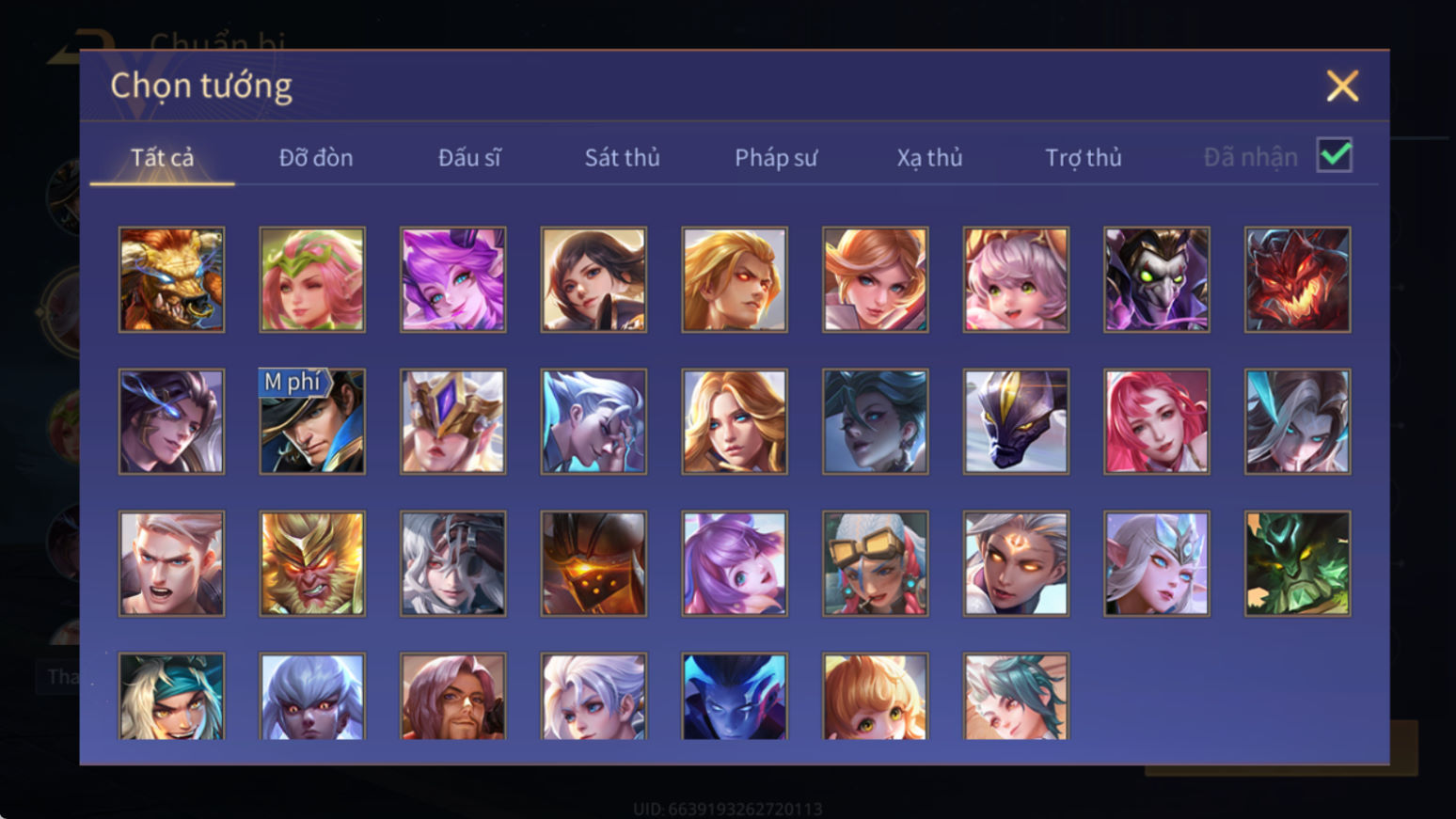Image resolution: width=1456 pixels, height=819 pixels.
Task: Select the blue-skinned dark hero portrait
Action: pyautogui.click(x=735, y=696)
